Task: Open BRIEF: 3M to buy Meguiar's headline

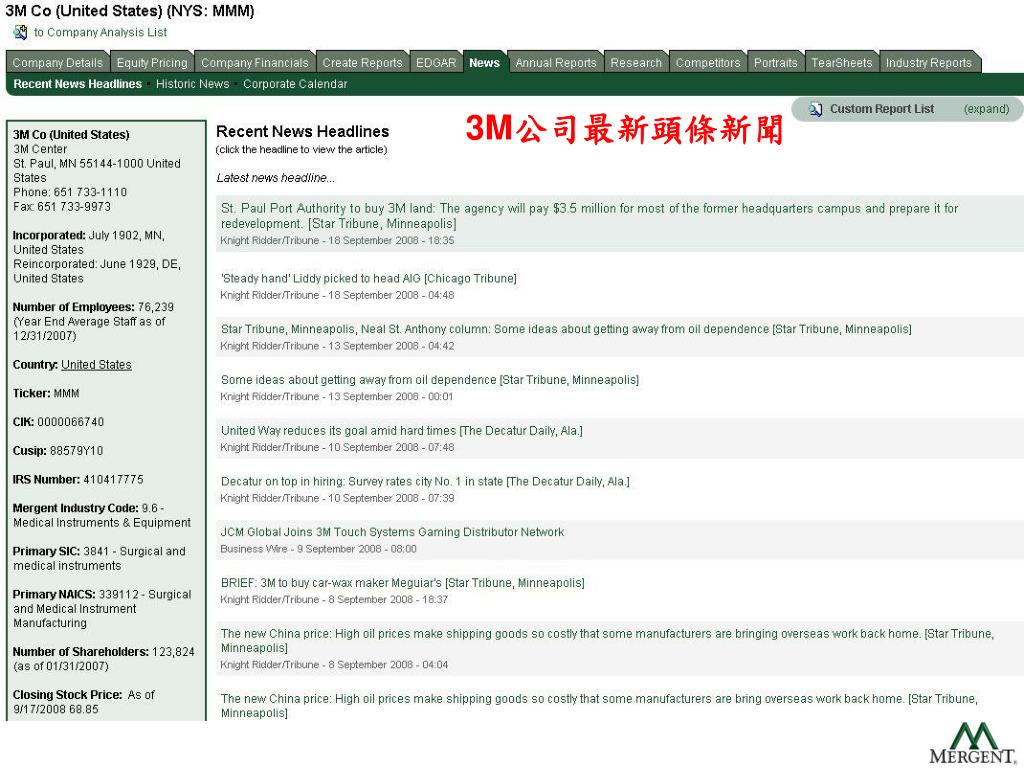Action: coord(402,583)
